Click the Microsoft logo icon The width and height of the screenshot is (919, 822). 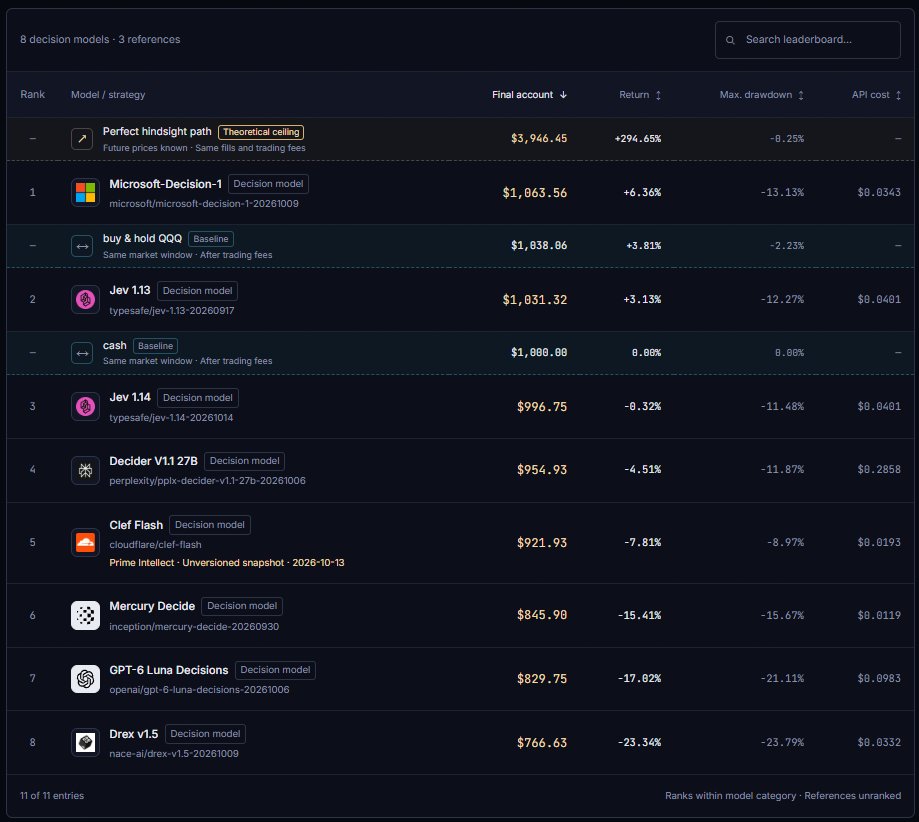pos(85,192)
